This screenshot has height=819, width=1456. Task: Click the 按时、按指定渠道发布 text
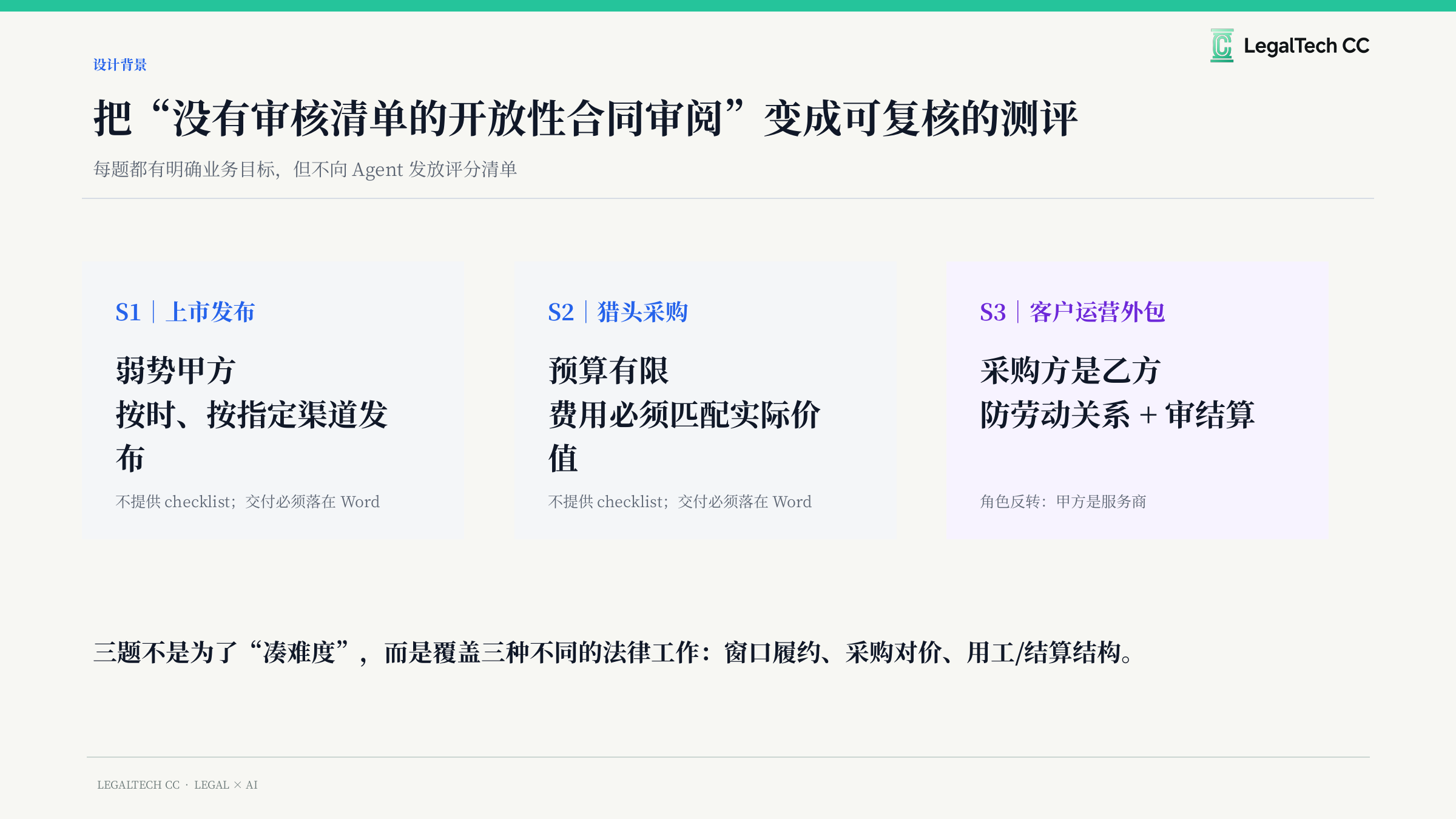pos(252,437)
